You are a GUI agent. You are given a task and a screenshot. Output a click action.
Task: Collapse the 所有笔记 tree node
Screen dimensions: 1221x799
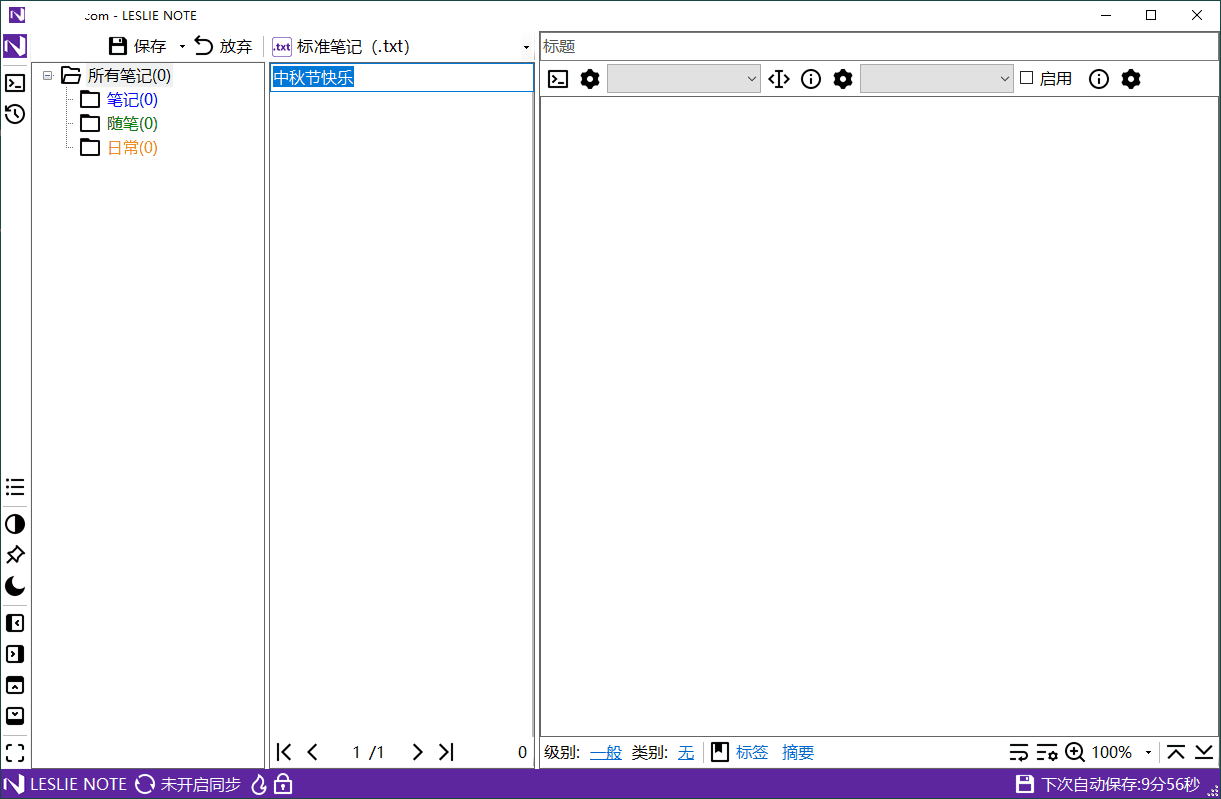click(x=47, y=76)
